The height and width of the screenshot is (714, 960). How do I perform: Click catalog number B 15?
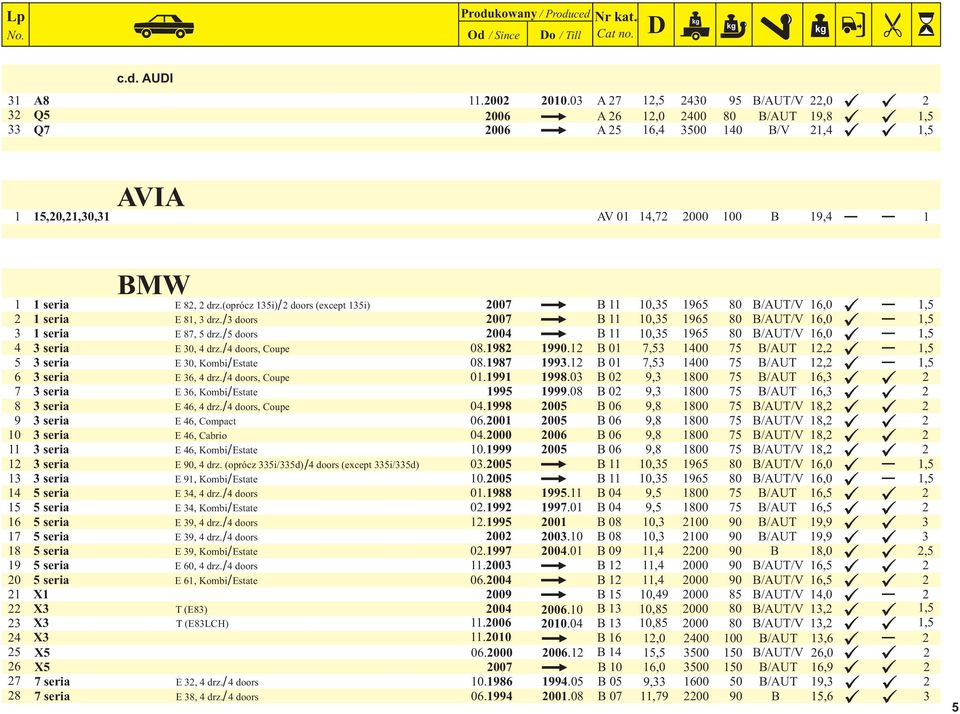click(609, 595)
